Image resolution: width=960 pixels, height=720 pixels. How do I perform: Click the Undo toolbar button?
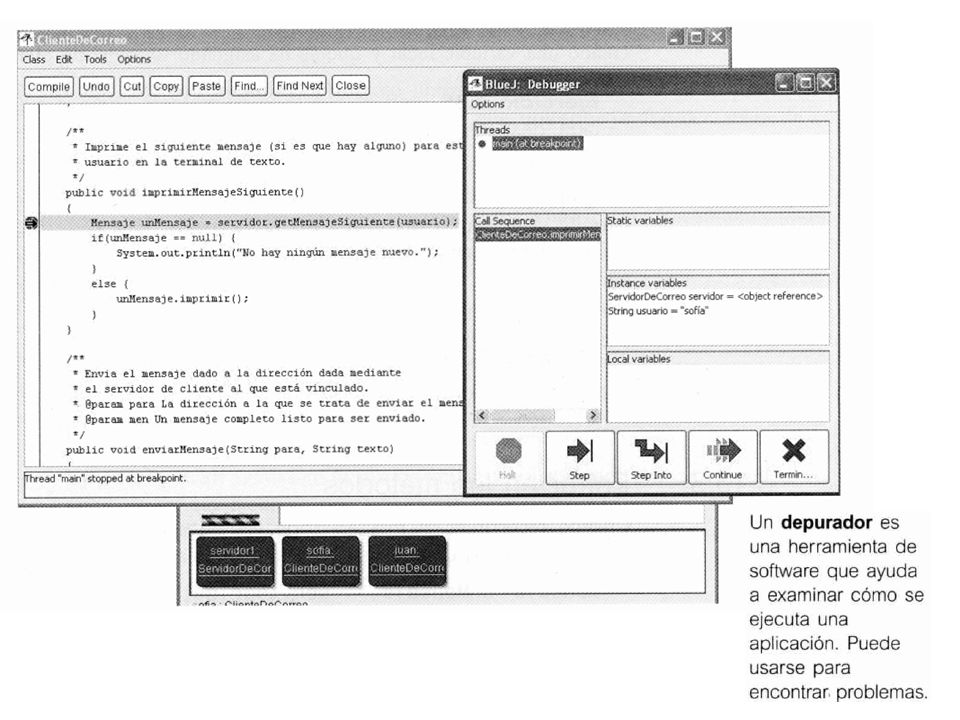point(96,86)
